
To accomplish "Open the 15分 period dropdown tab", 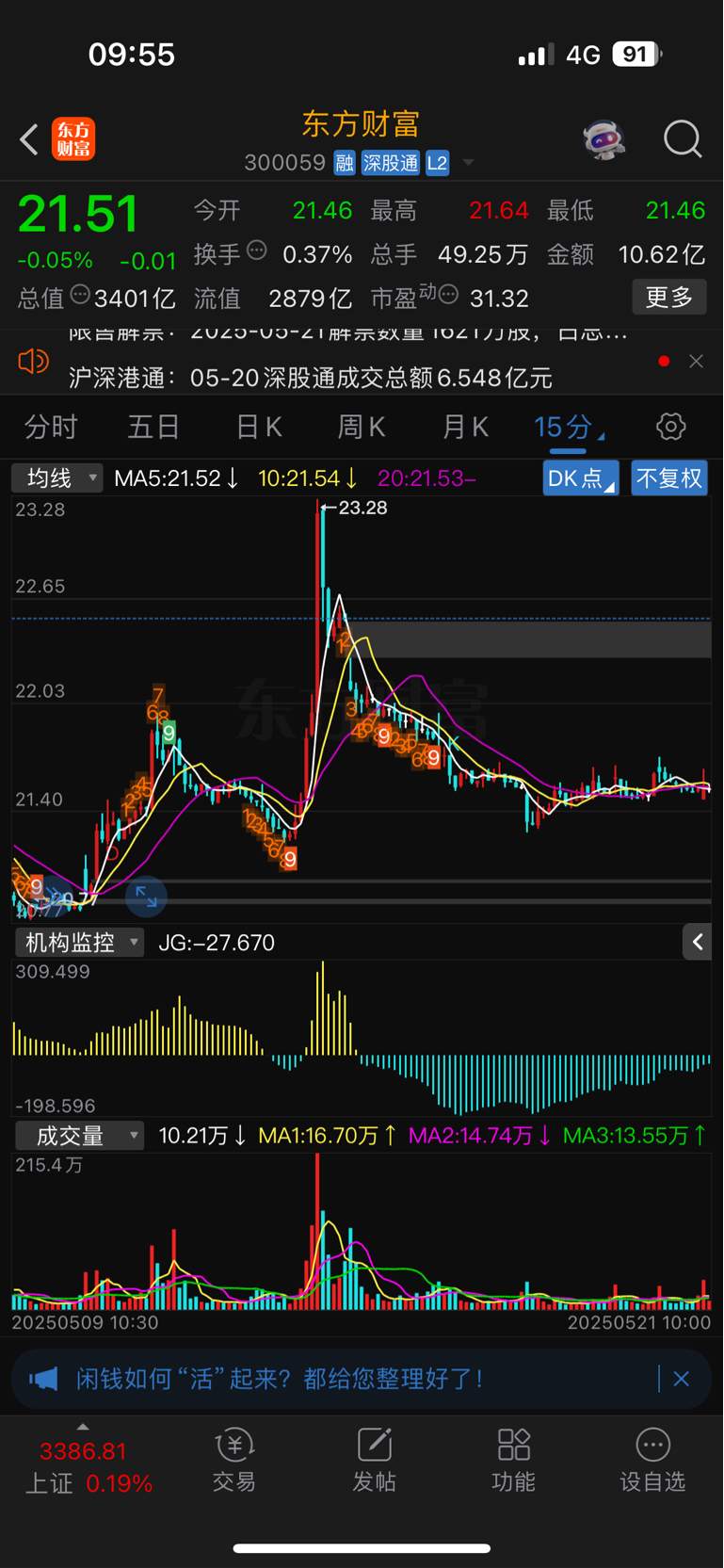I will point(569,428).
